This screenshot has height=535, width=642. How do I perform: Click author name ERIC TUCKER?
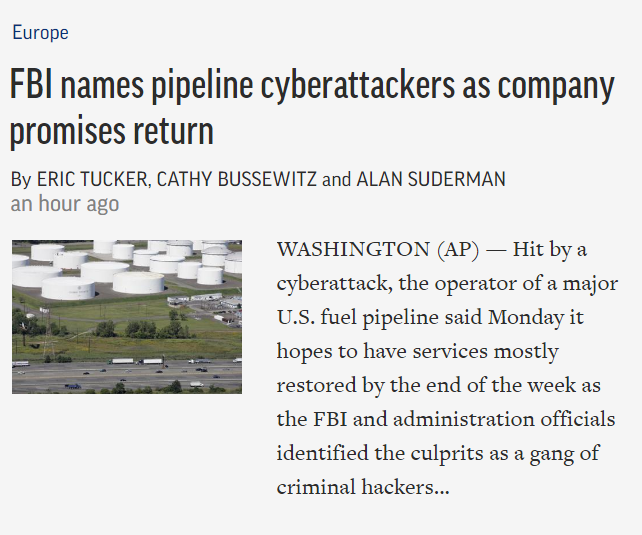tap(92, 179)
